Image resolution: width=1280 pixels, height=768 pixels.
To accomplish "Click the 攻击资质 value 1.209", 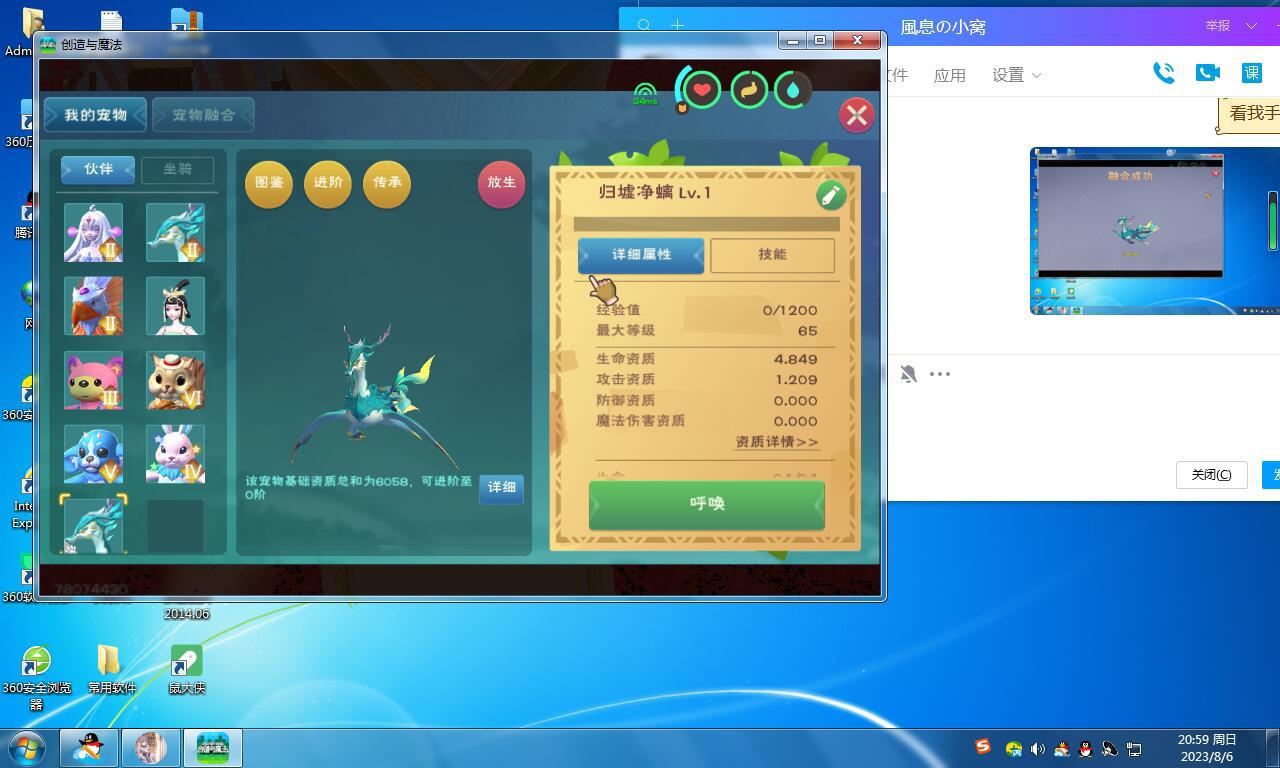I will pos(795,380).
